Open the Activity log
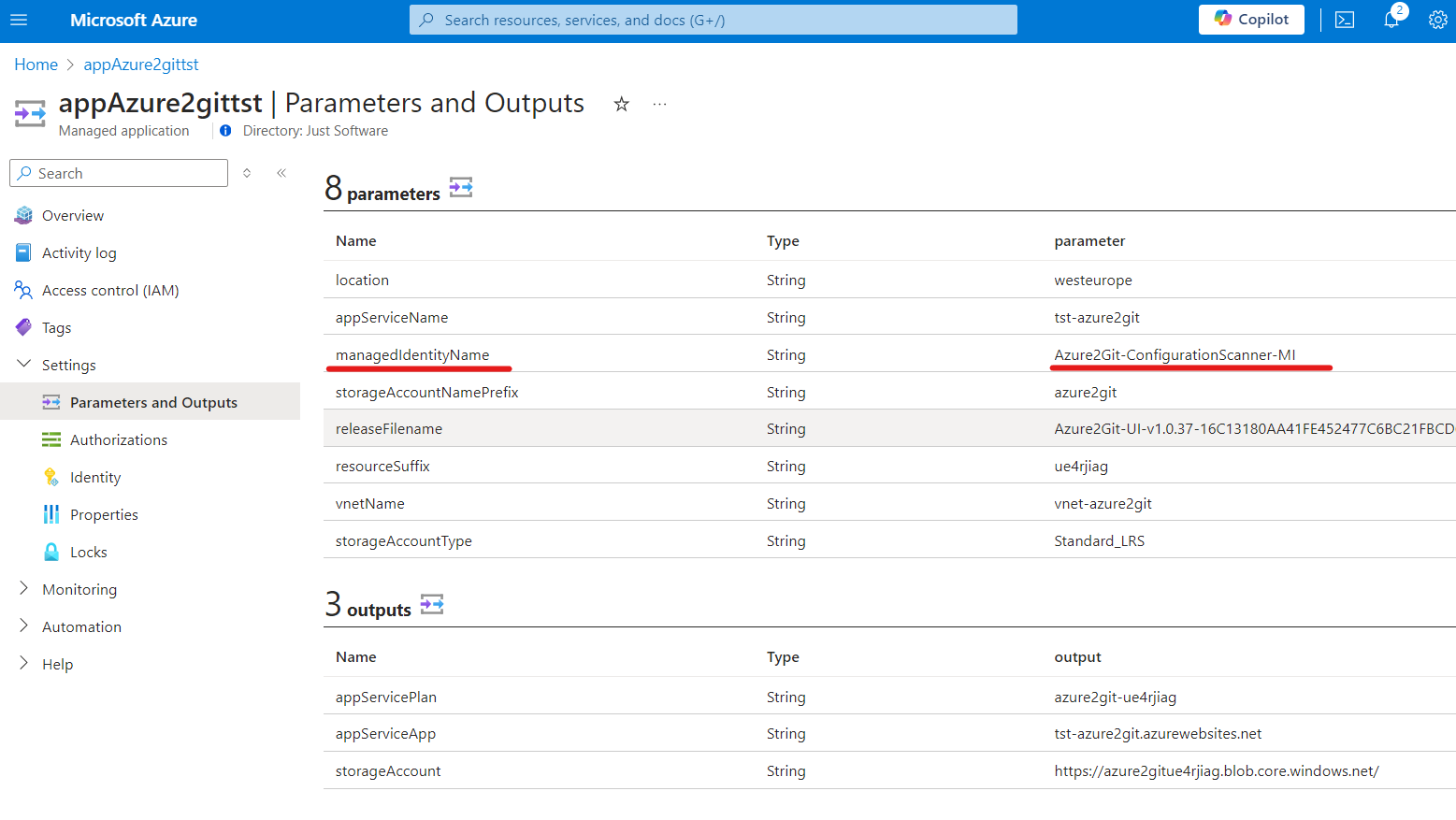The width and height of the screenshot is (1456, 820). 79,252
